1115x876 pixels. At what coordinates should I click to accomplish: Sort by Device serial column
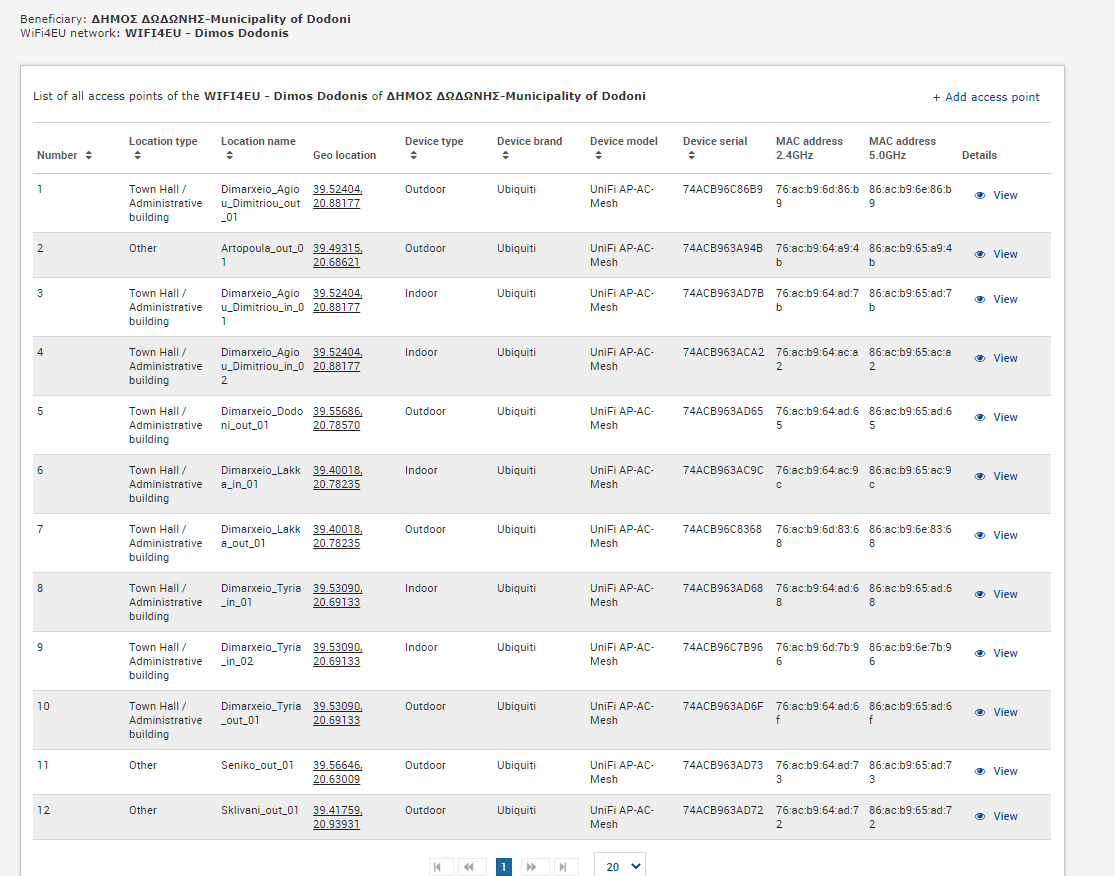pos(691,155)
